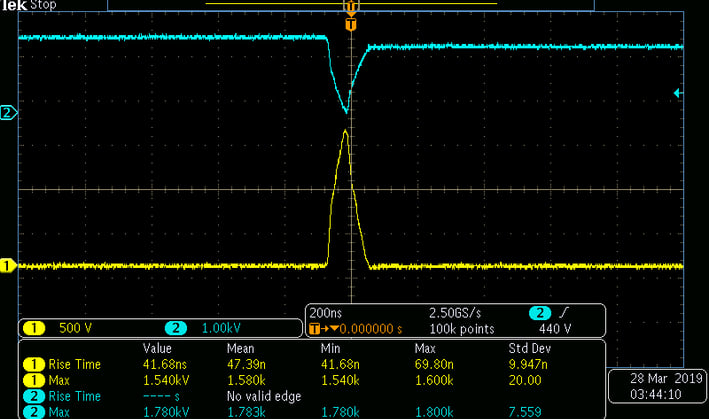
Task: Click the 41.68ns rise time Value cell
Action: [165, 364]
